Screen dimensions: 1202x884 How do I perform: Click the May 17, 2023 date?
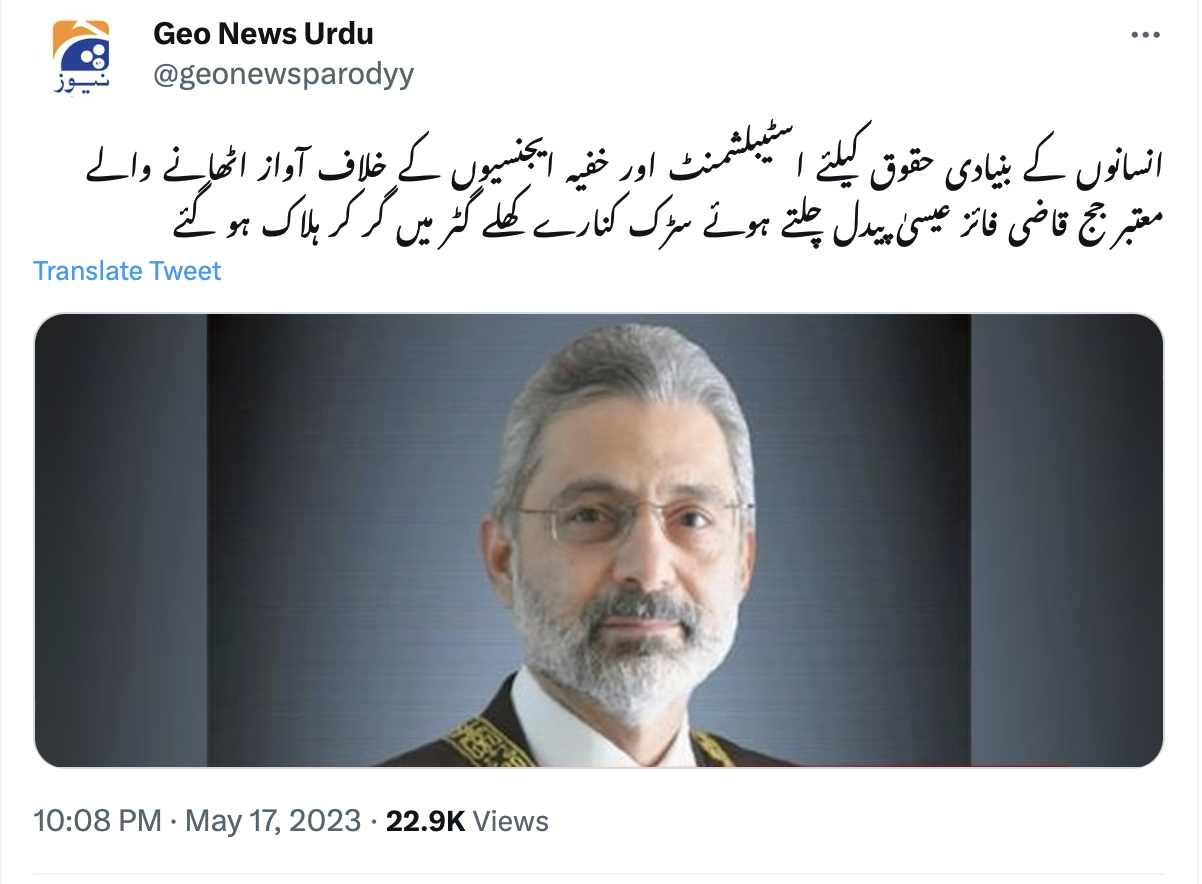coord(271,822)
